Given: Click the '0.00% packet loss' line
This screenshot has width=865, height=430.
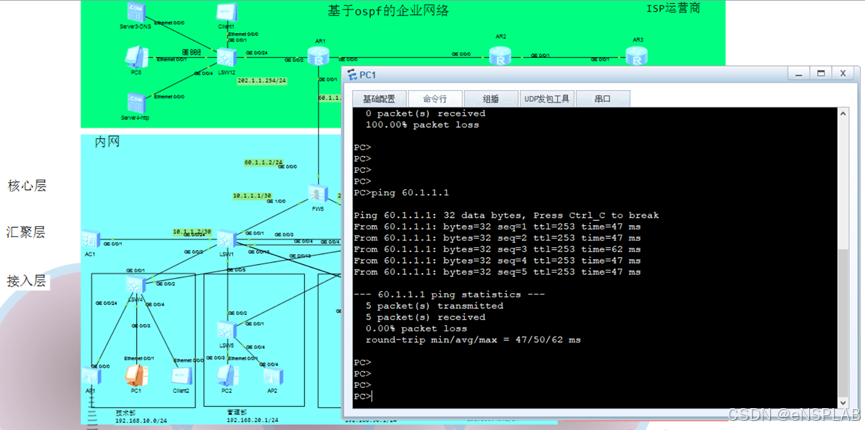Looking at the screenshot, I should 417,328.
